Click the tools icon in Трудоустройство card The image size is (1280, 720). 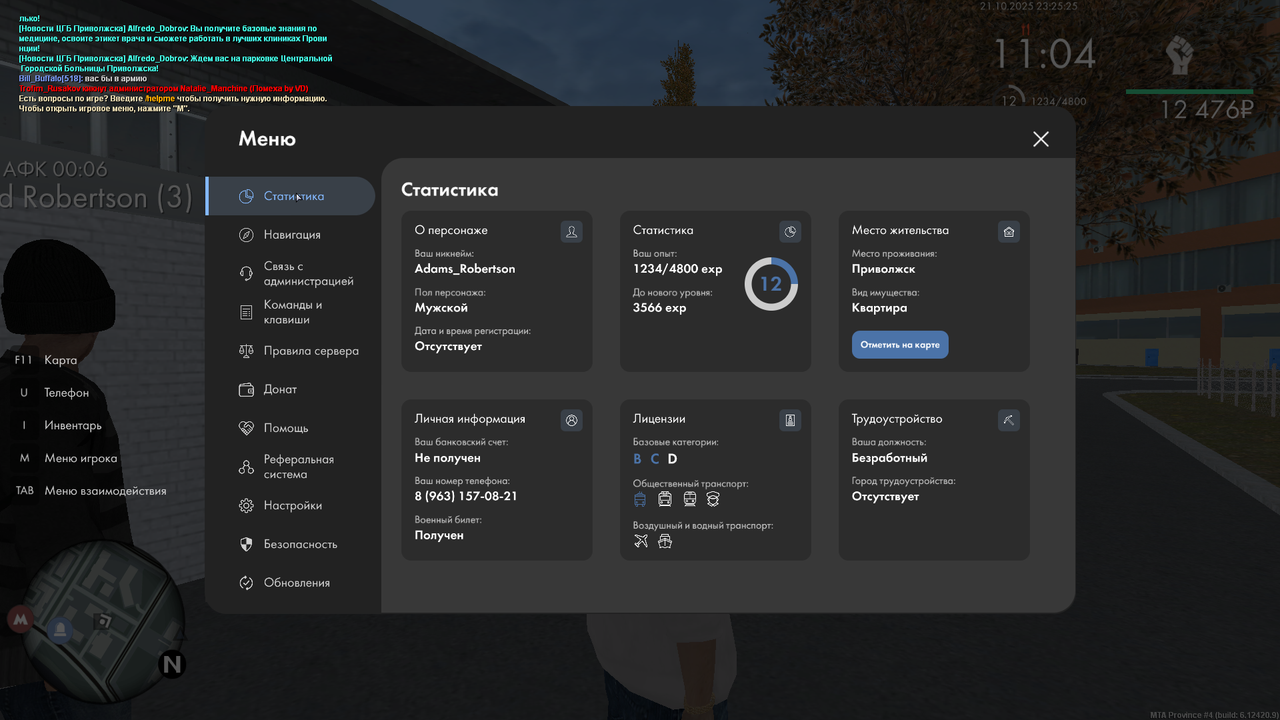click(1008, 420)
